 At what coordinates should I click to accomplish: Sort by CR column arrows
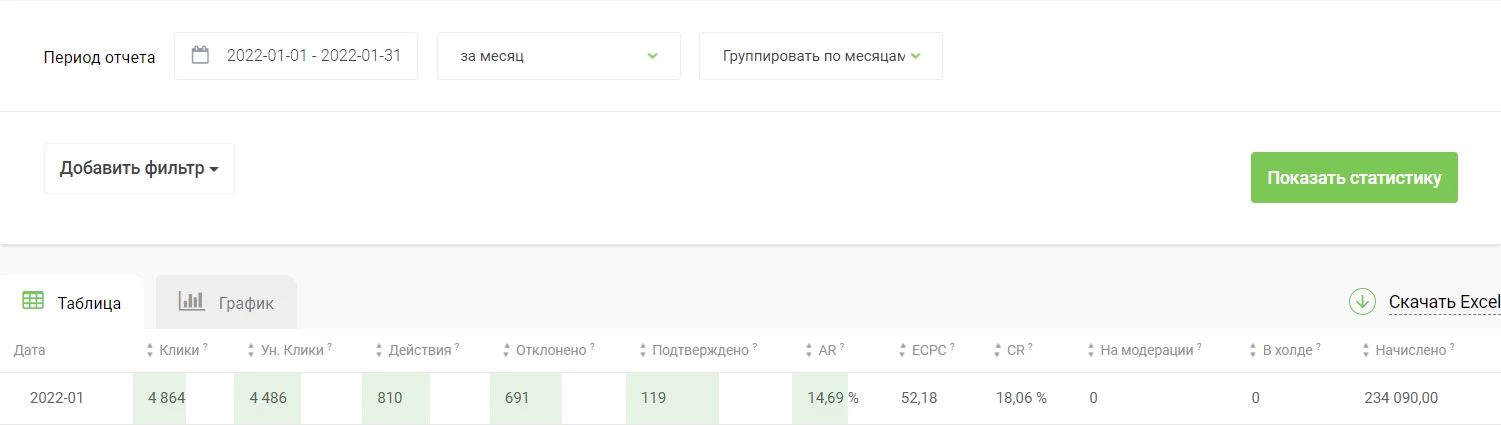pyautogui.click(x=998, y=351)
